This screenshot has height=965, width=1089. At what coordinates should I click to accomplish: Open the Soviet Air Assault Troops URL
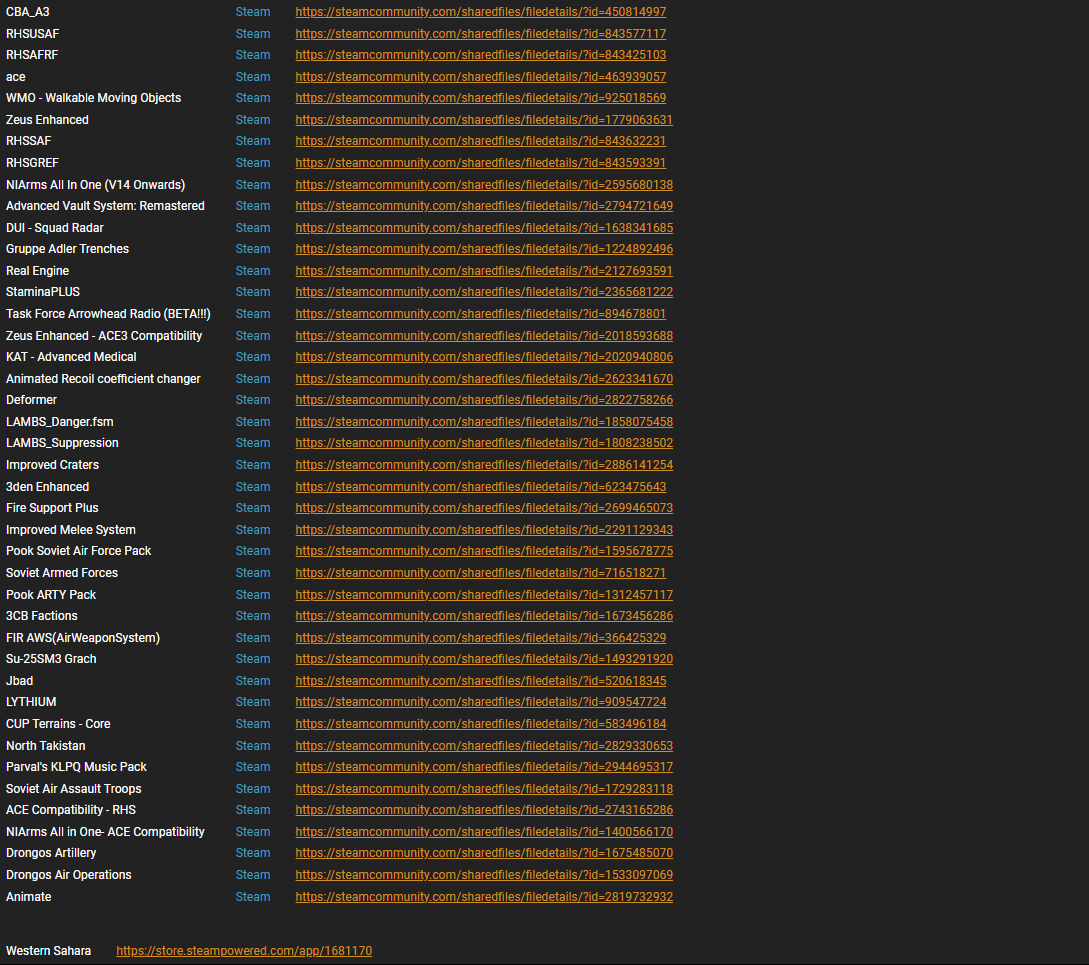[x=484, y=789]
